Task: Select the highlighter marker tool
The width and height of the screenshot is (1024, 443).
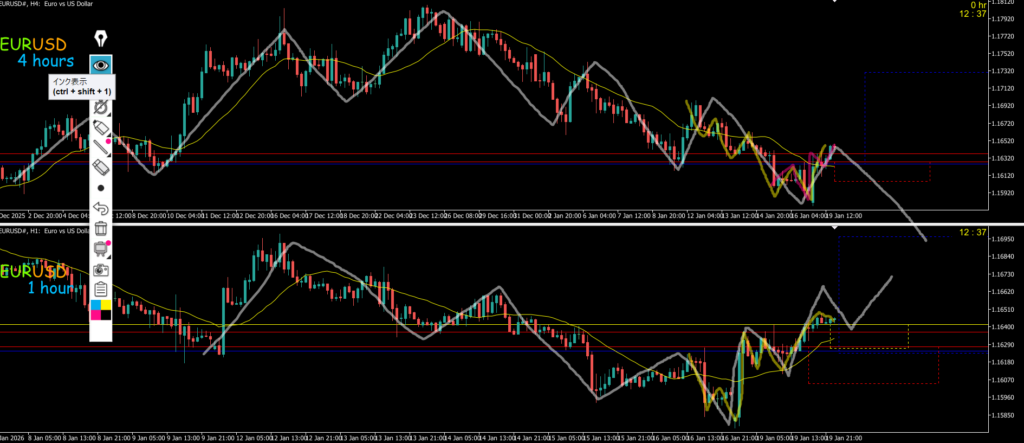Action: coord(101,127)
